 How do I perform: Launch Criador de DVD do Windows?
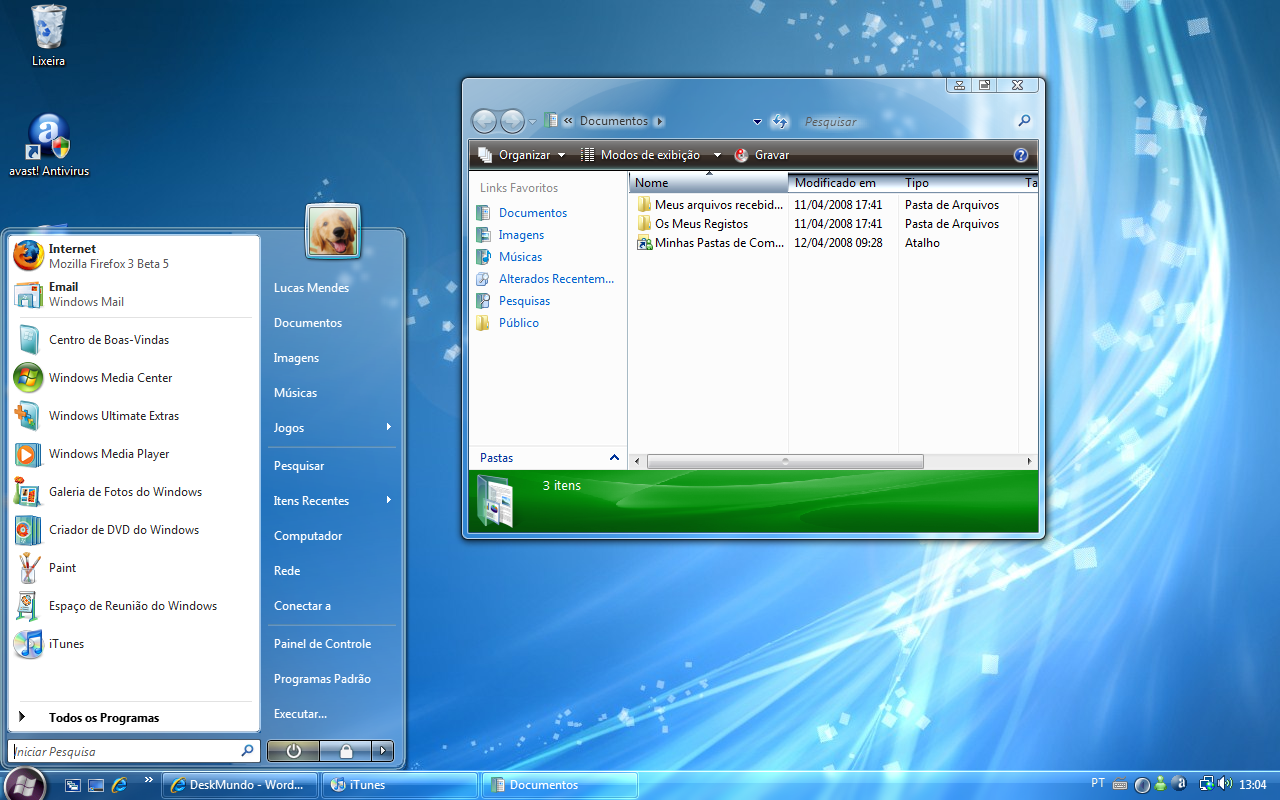click(133, 530)
